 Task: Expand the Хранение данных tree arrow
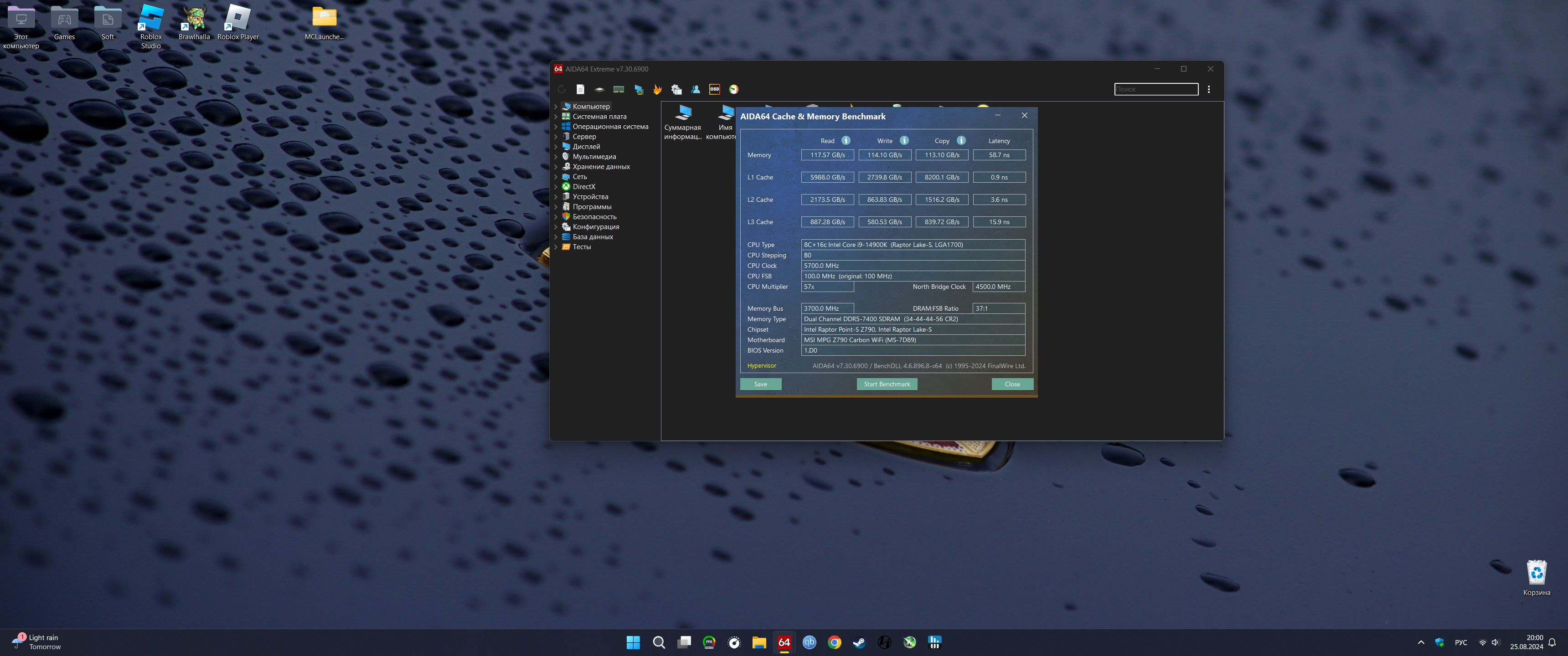pos(556,167)
